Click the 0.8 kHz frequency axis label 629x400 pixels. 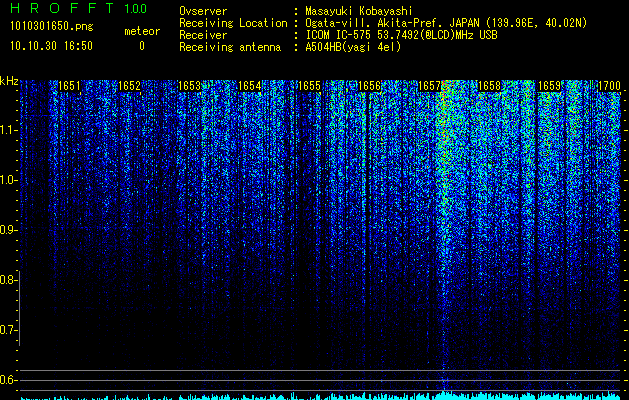click(x=8, y=280)
